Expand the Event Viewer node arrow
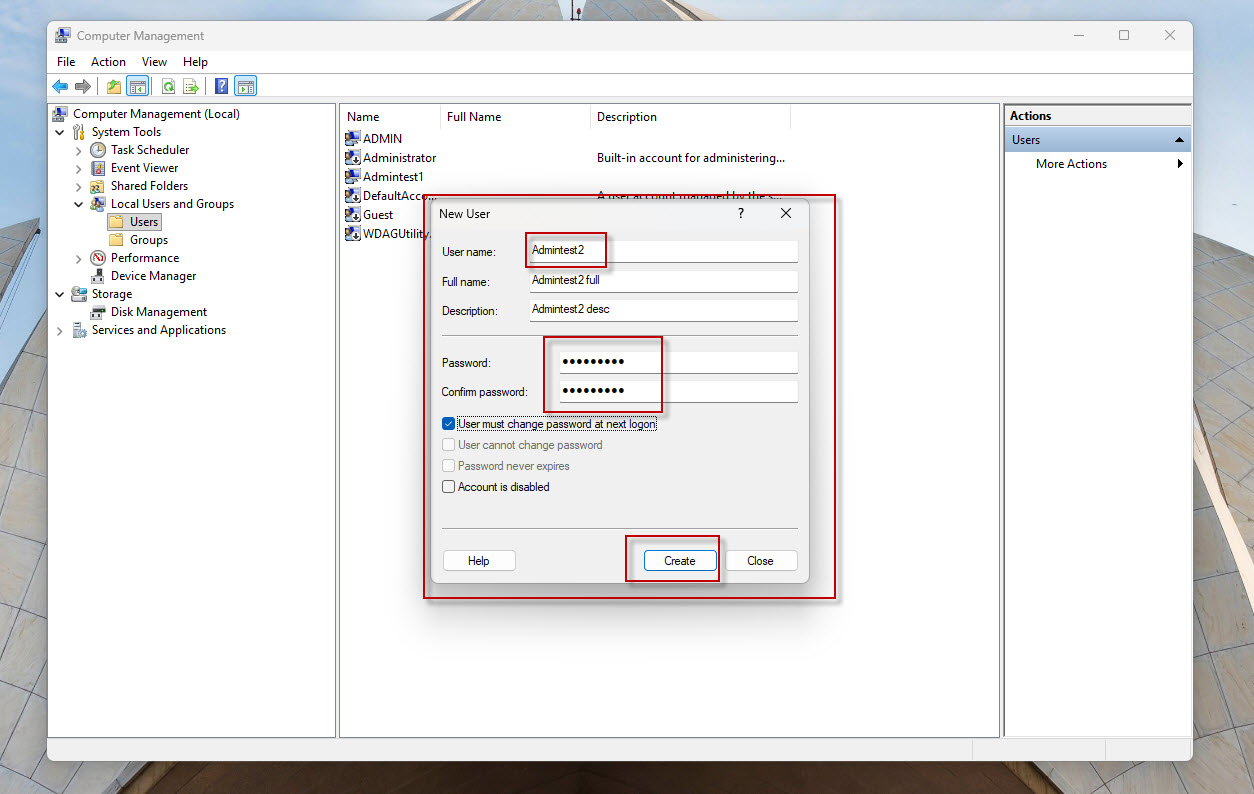 click(x=79, y=168)
